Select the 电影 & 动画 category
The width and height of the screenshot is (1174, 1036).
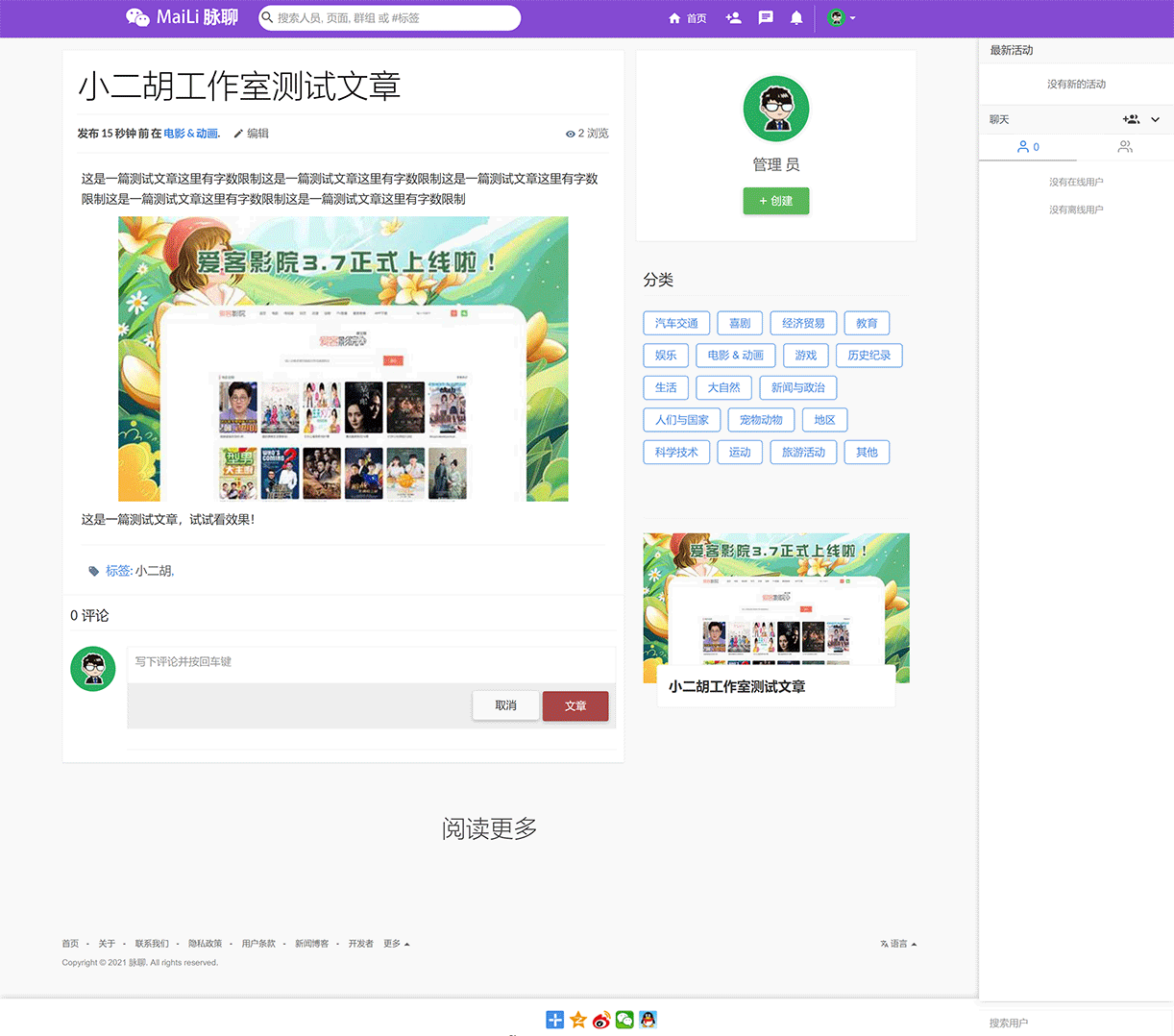tap(735, 355)
